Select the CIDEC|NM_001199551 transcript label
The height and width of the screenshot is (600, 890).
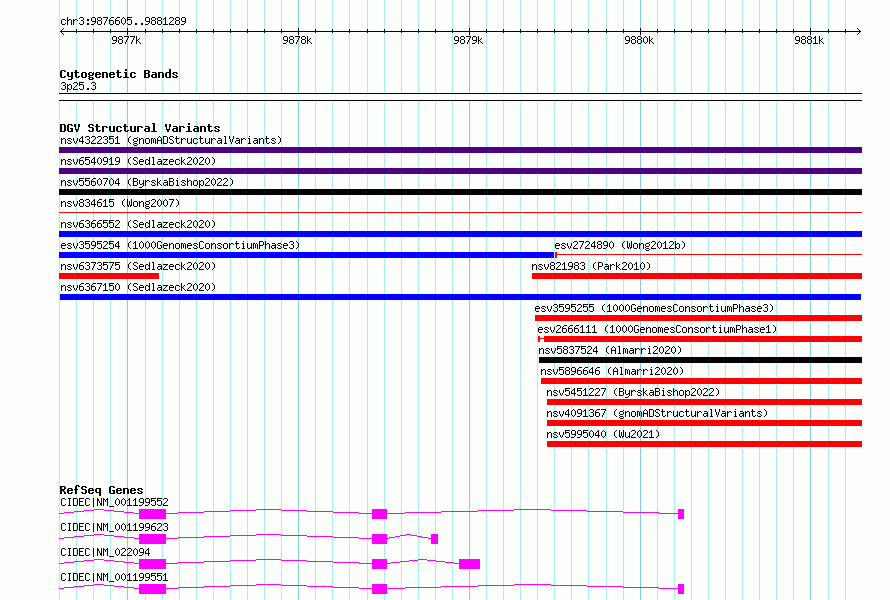pos(114,577)
